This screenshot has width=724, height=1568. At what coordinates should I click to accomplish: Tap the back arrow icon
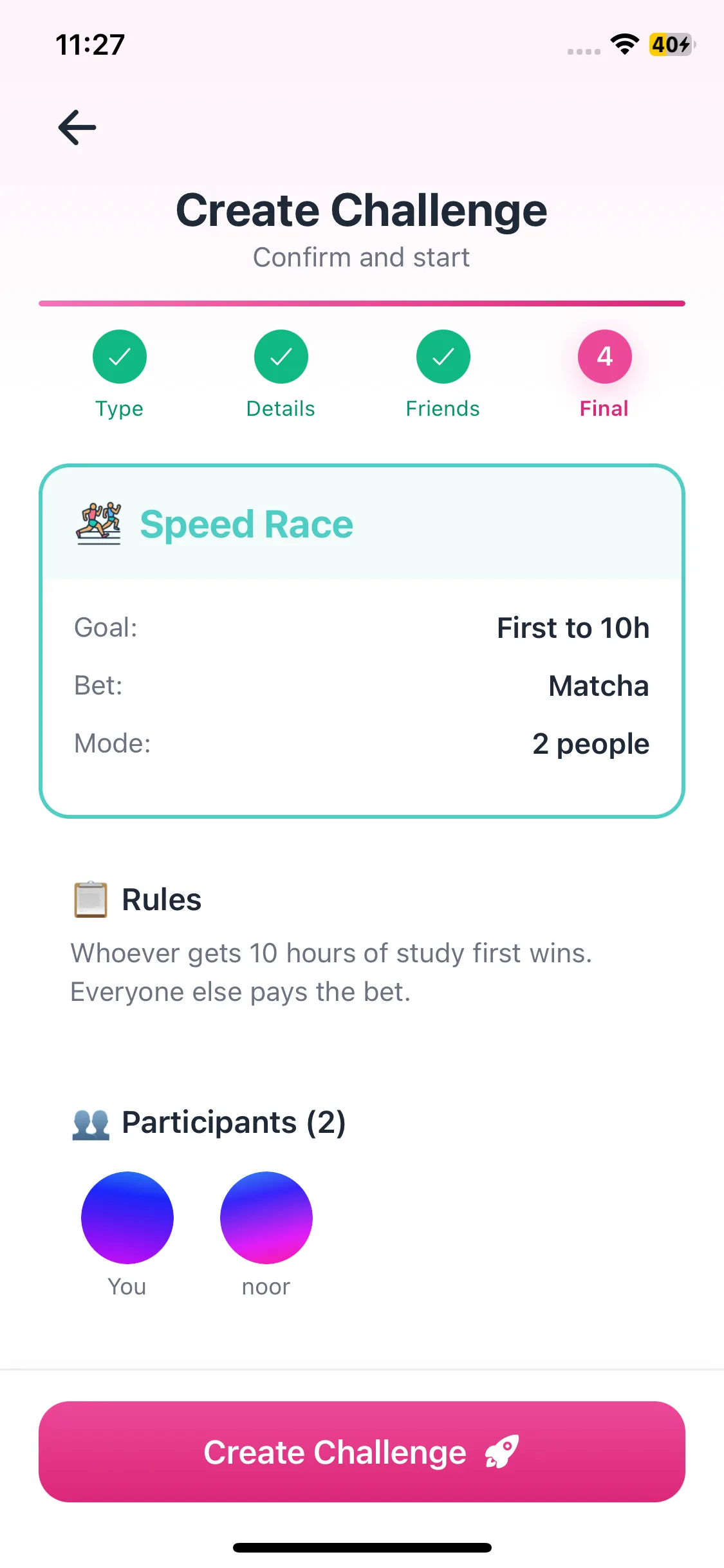(77, 127)
